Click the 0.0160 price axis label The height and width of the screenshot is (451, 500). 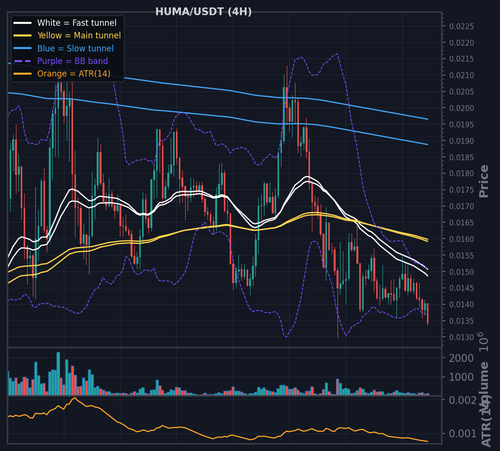click(x=462, y=239)
